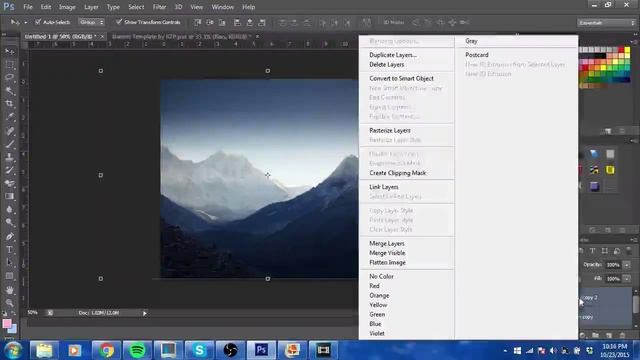640x360 pixels.
Task: Select the History Brush tool
Action: coord(10,170)
